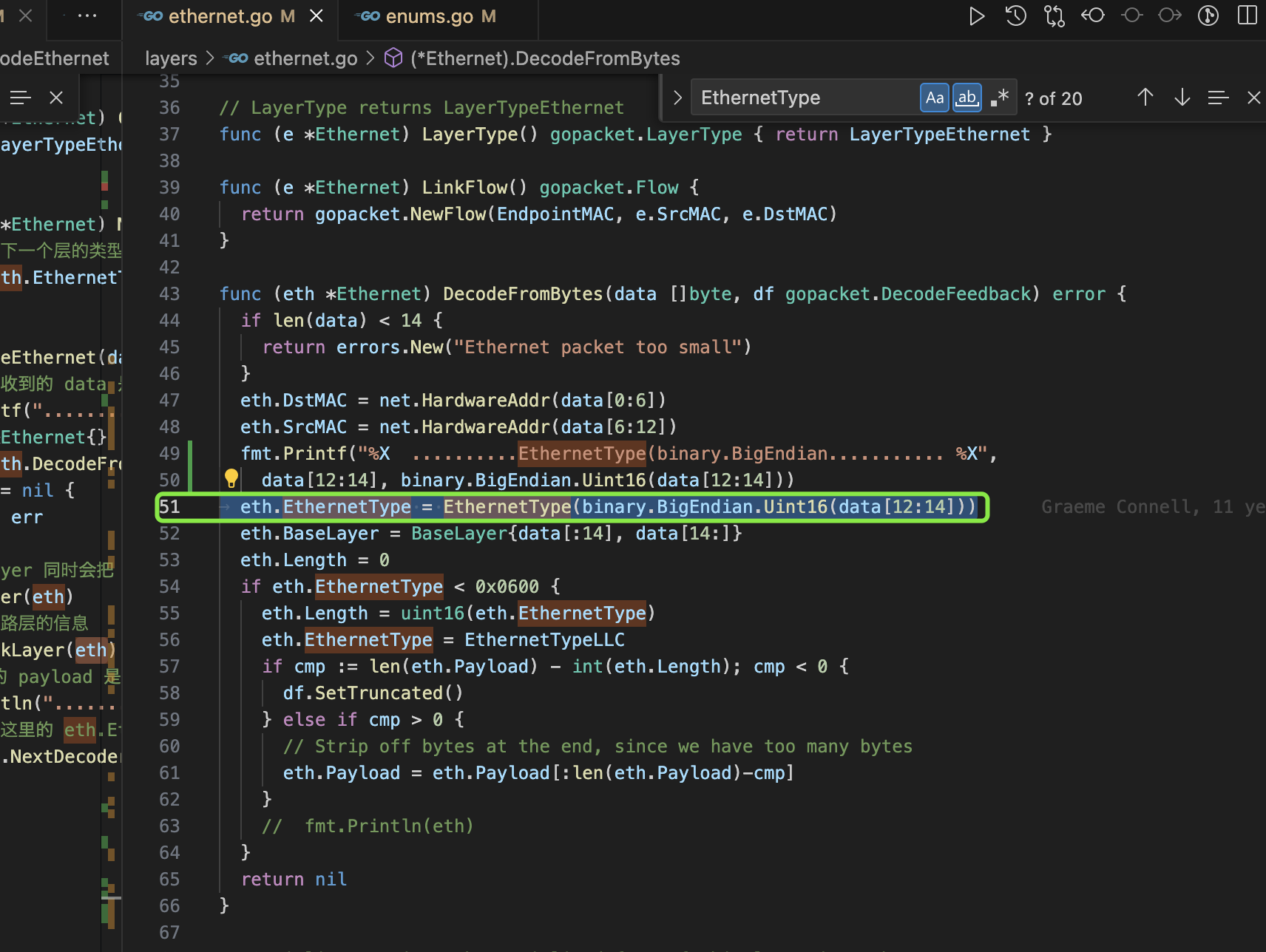The height and width of the screenshot is (952, 1266).
Task: Close the find widget
Action: [1253, 98]
